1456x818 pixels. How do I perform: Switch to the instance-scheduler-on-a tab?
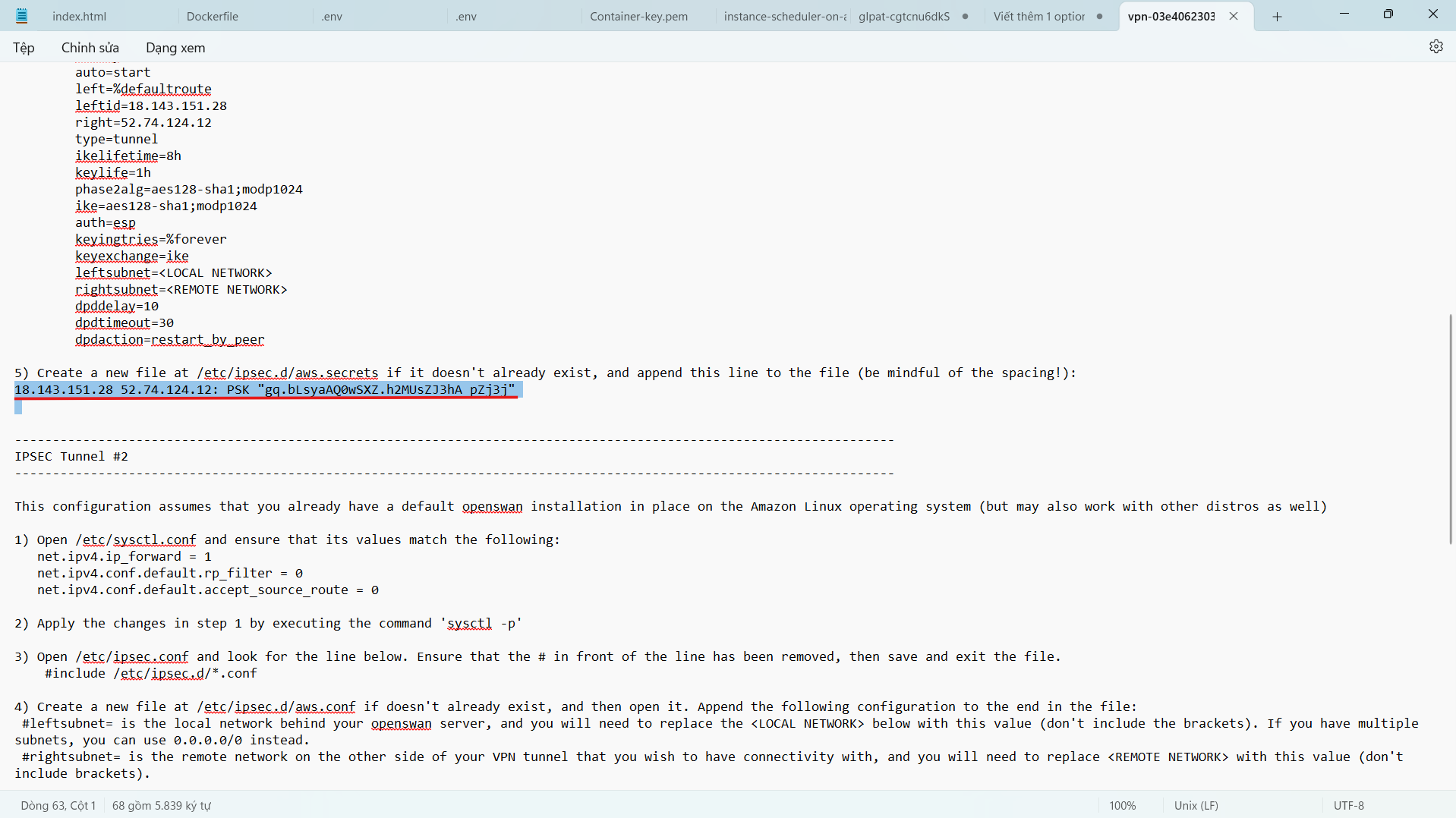785,16
